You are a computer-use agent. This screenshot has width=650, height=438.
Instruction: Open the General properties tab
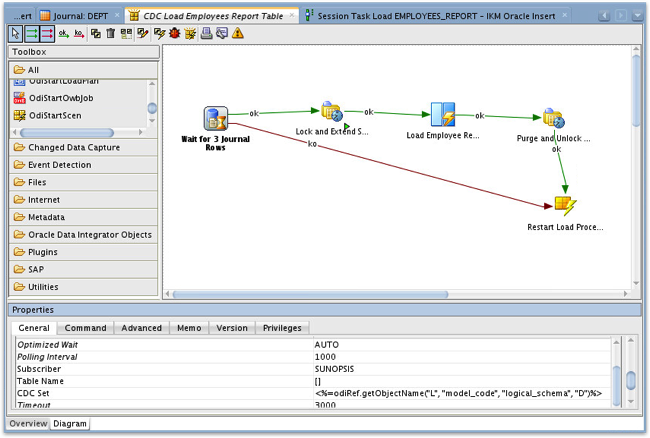(34, 328)
